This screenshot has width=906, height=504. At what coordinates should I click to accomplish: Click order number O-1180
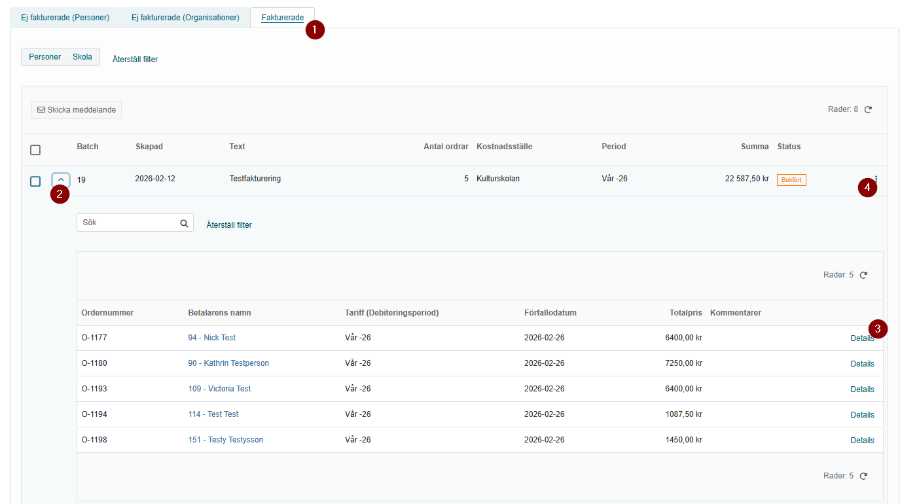[x=94, y=363]
